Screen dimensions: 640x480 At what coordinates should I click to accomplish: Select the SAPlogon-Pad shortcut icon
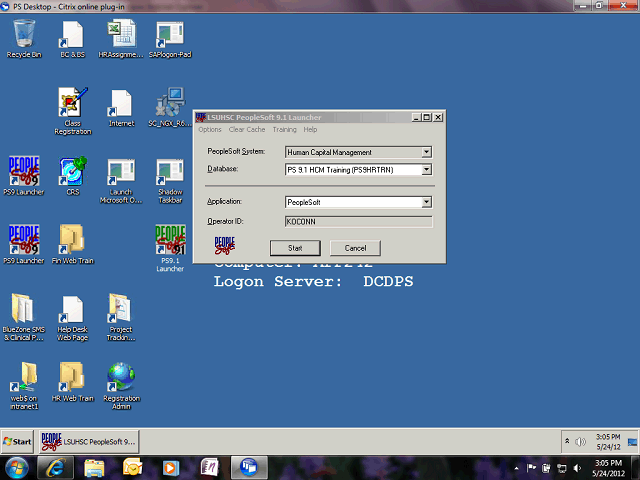tap(170, 39)
